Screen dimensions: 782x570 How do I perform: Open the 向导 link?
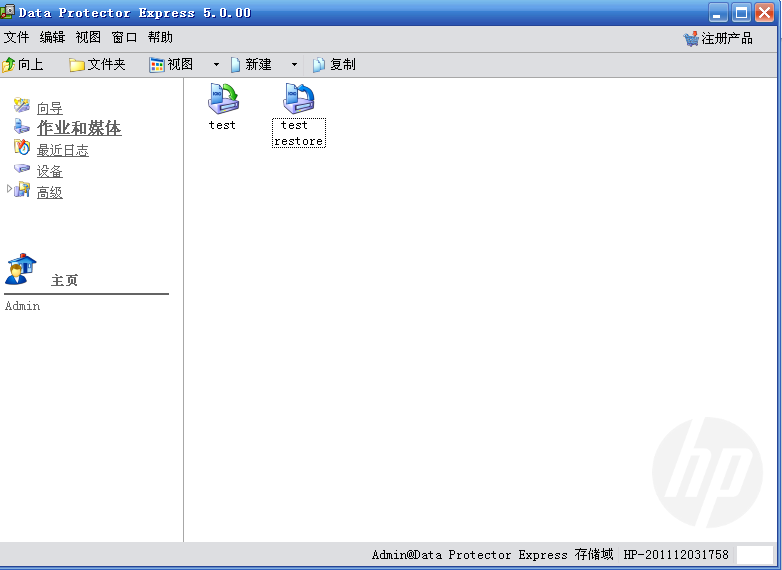tap(49, 108)
